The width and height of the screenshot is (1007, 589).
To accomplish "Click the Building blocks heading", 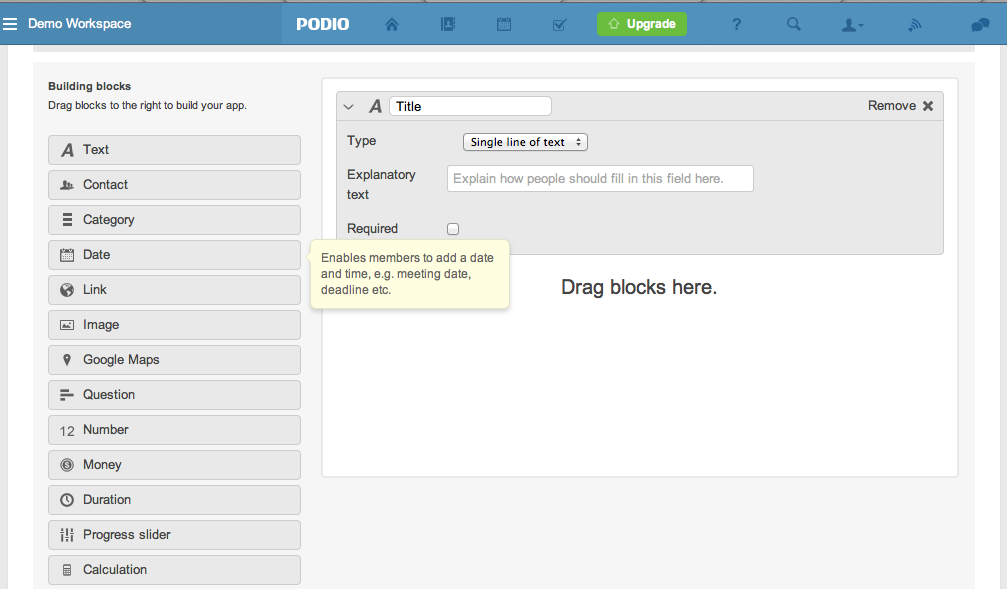I will pyautogui.click(x=89, y=86).
